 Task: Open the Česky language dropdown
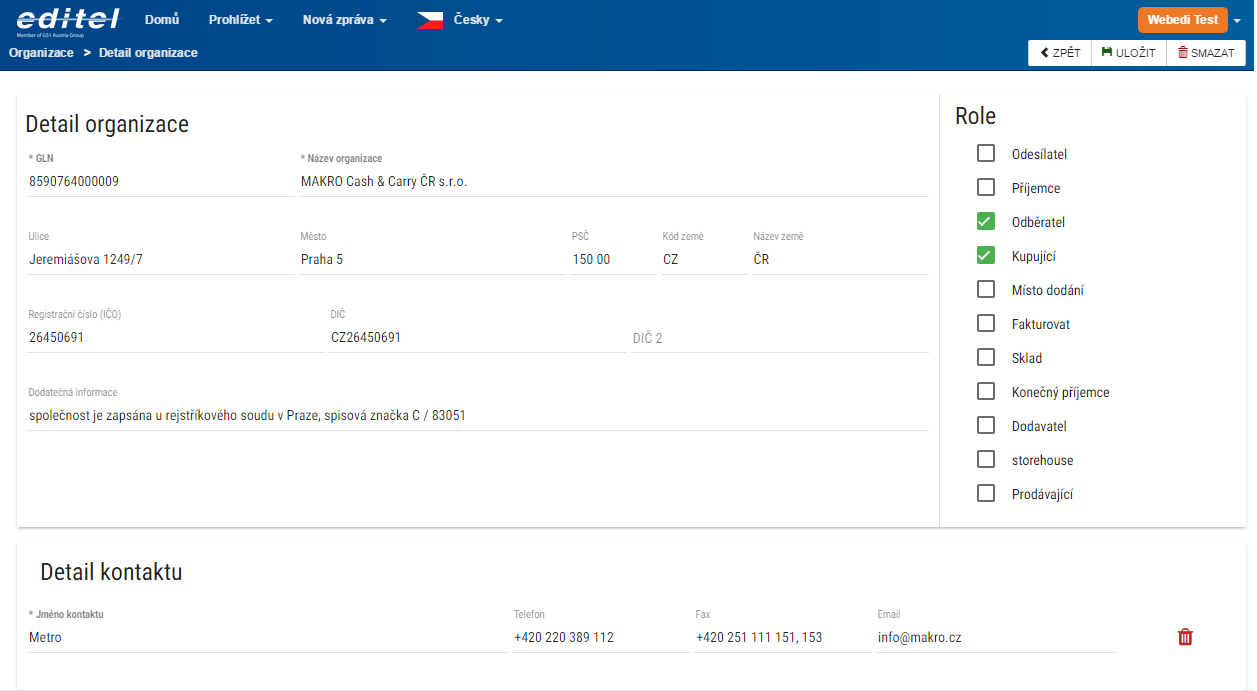[x=478, y=20]
